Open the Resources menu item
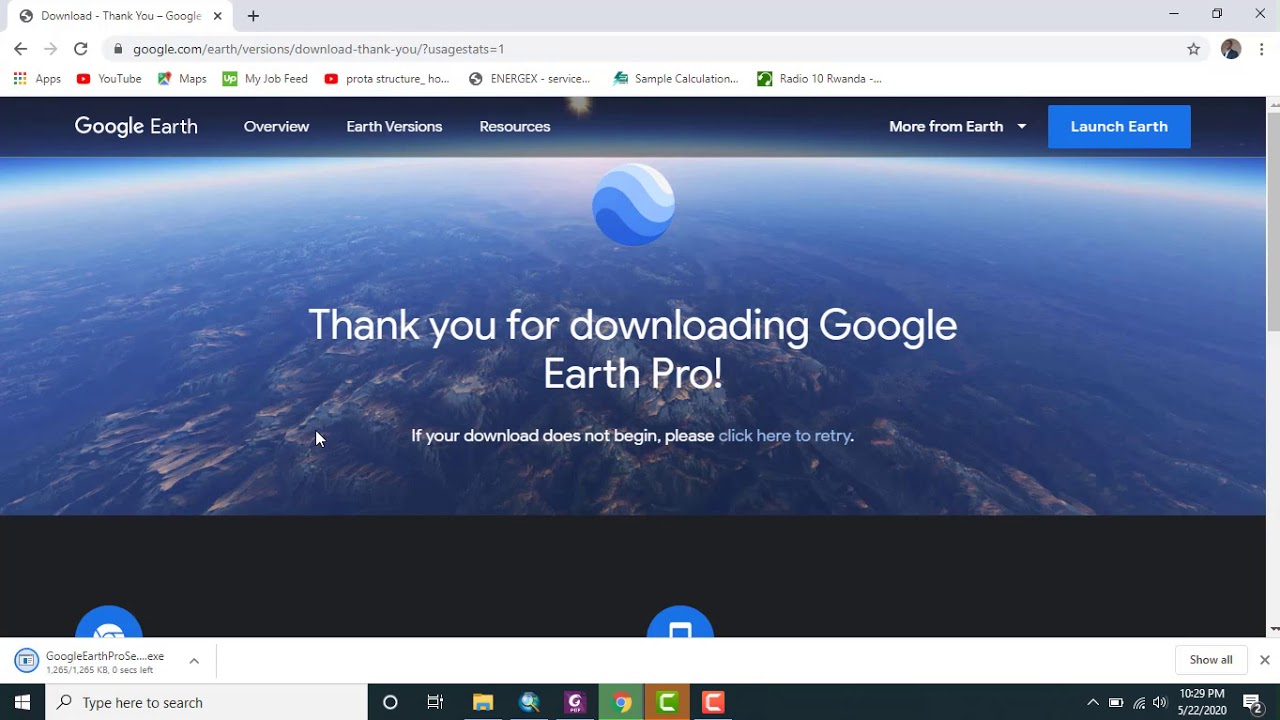The image size is (1280, 720). pyautogui.click(x=515, y=127)
